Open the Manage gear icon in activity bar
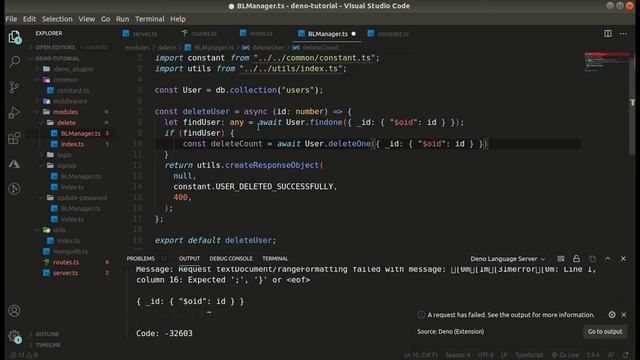Image resolution: width=640 pixels, height=360 pixels. tap(14, 336)
